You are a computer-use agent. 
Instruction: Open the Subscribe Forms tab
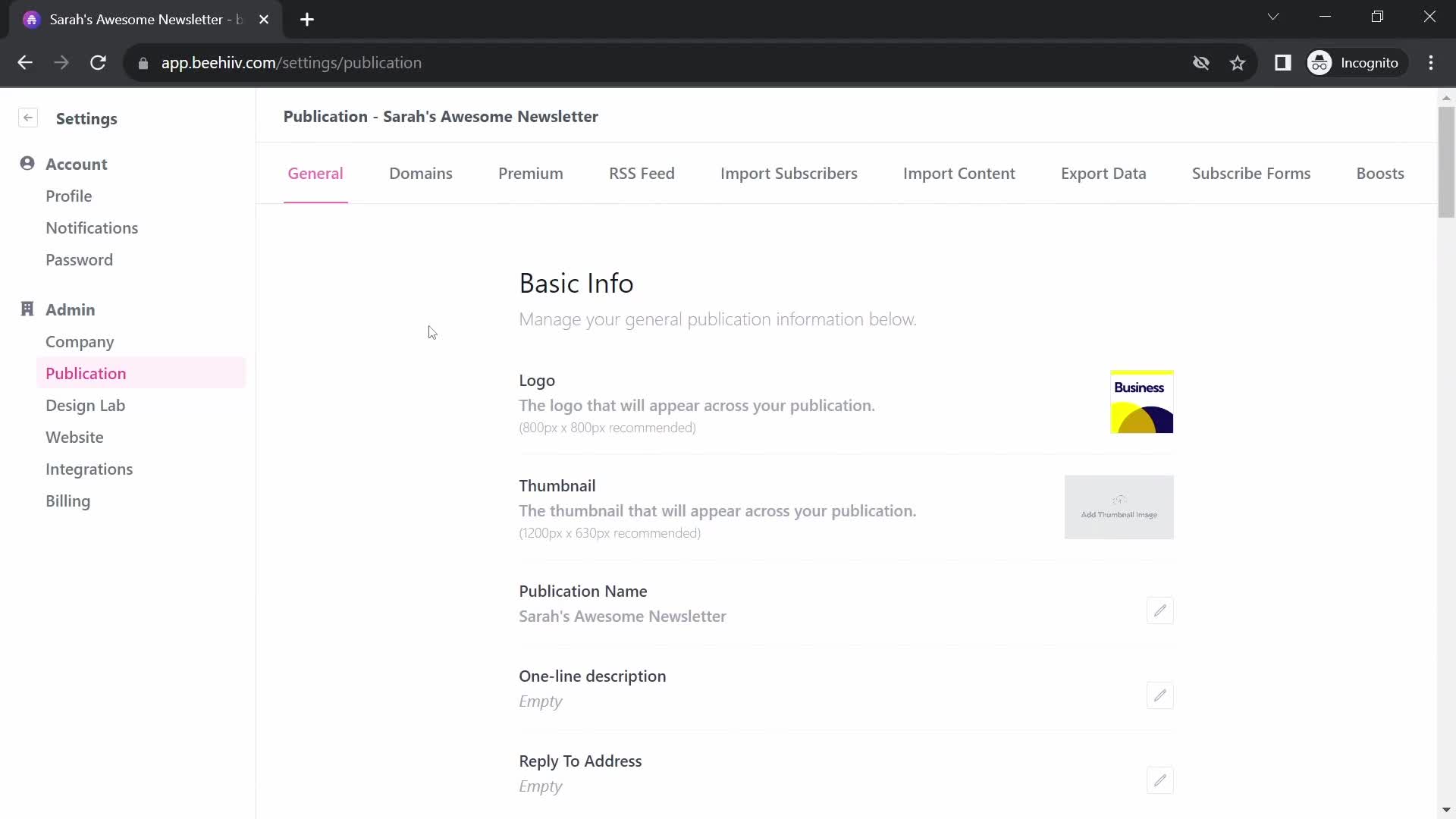click(x=1251, y=173)
